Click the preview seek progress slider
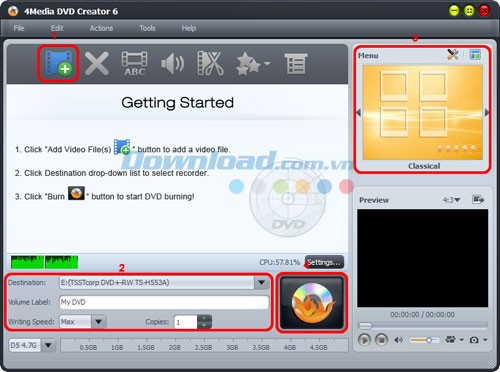The height and width of the screenshot is (372, 500). pos(423,325)
